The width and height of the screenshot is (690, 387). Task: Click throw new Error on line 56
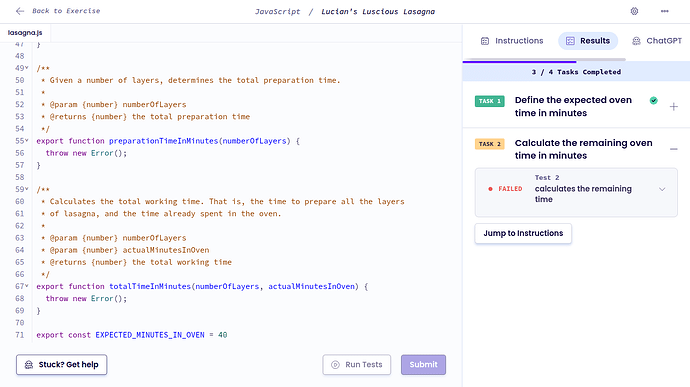click(x=86, y=153)
